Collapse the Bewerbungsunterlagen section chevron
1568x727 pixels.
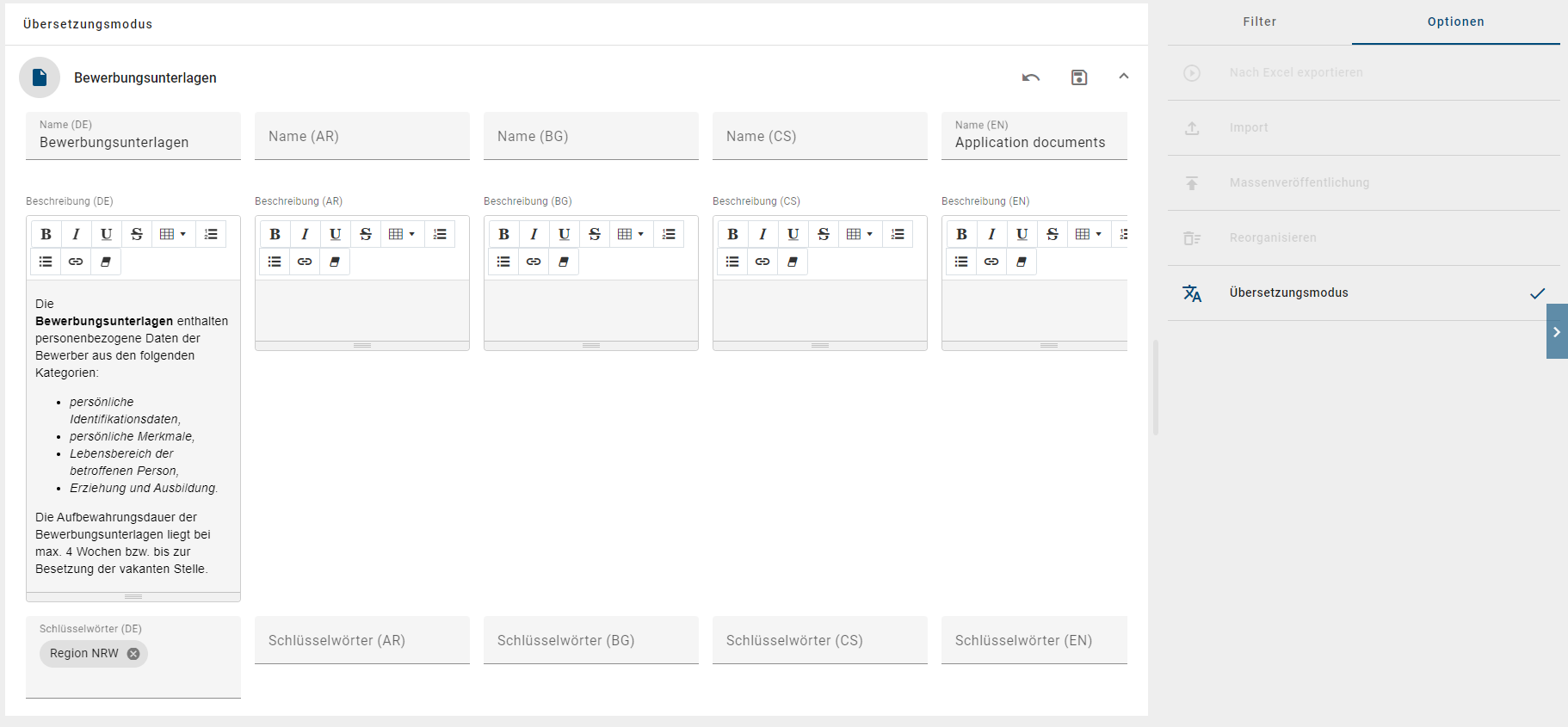[1123, 77]
